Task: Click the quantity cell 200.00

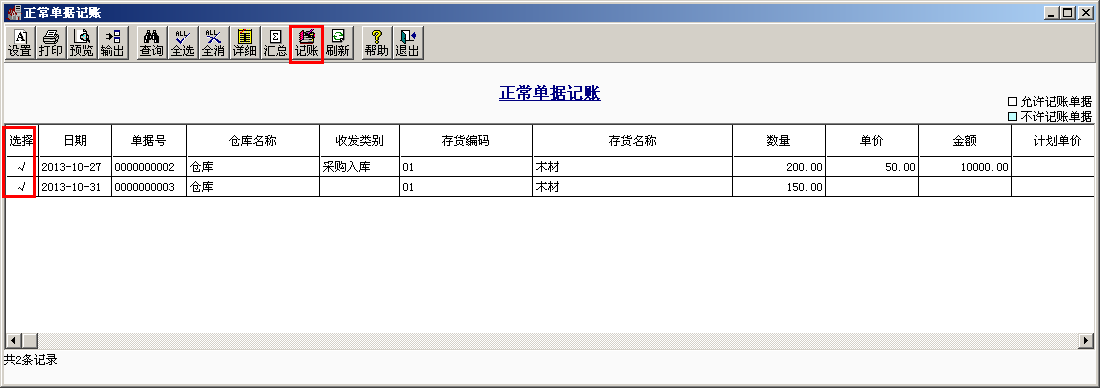Action: coord(779,167)
